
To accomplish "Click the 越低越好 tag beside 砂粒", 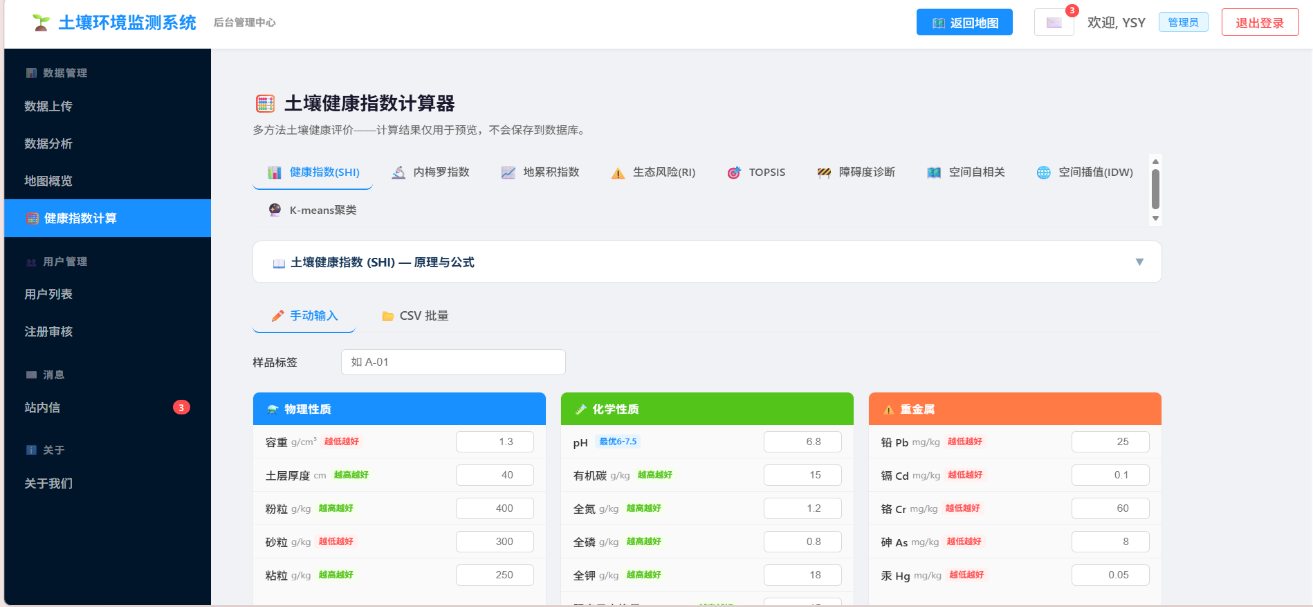I will click(336, 541).
